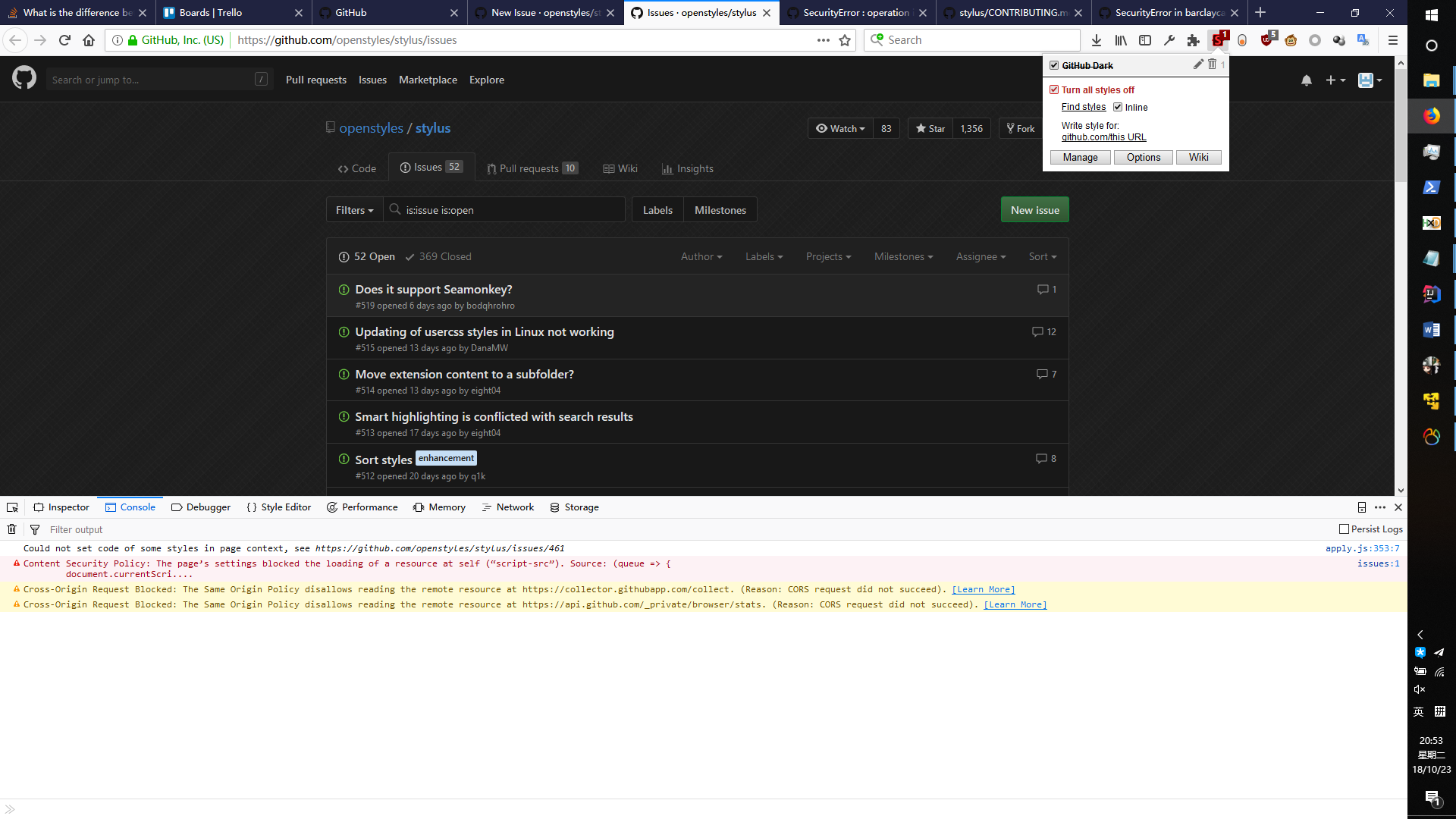Open Manage in the Stylus popup
The width and height of the screenshot is (1456, 819).
pos(1080,157)
